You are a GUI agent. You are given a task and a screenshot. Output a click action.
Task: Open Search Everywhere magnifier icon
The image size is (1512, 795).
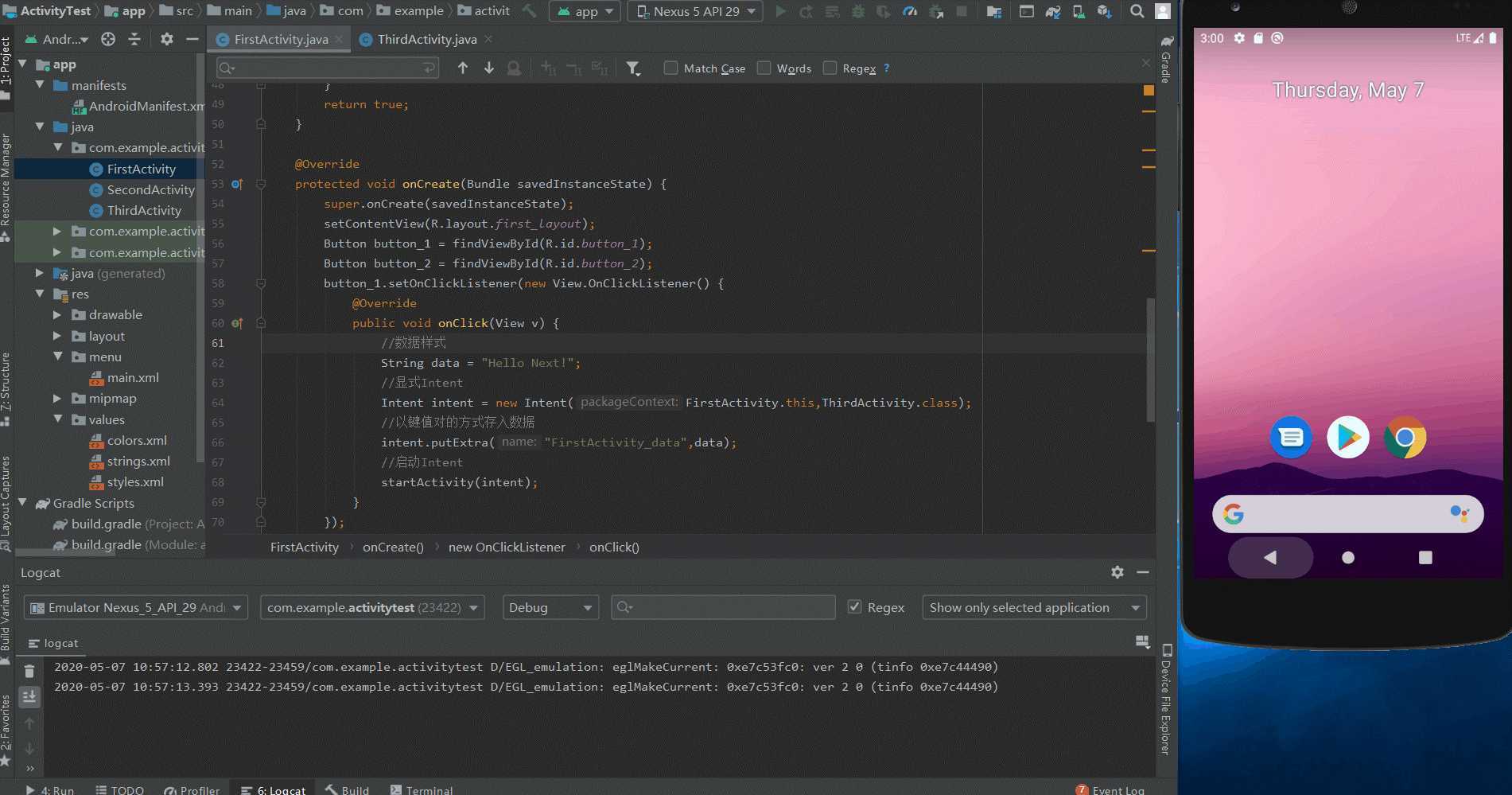[x=1137, y=11]
